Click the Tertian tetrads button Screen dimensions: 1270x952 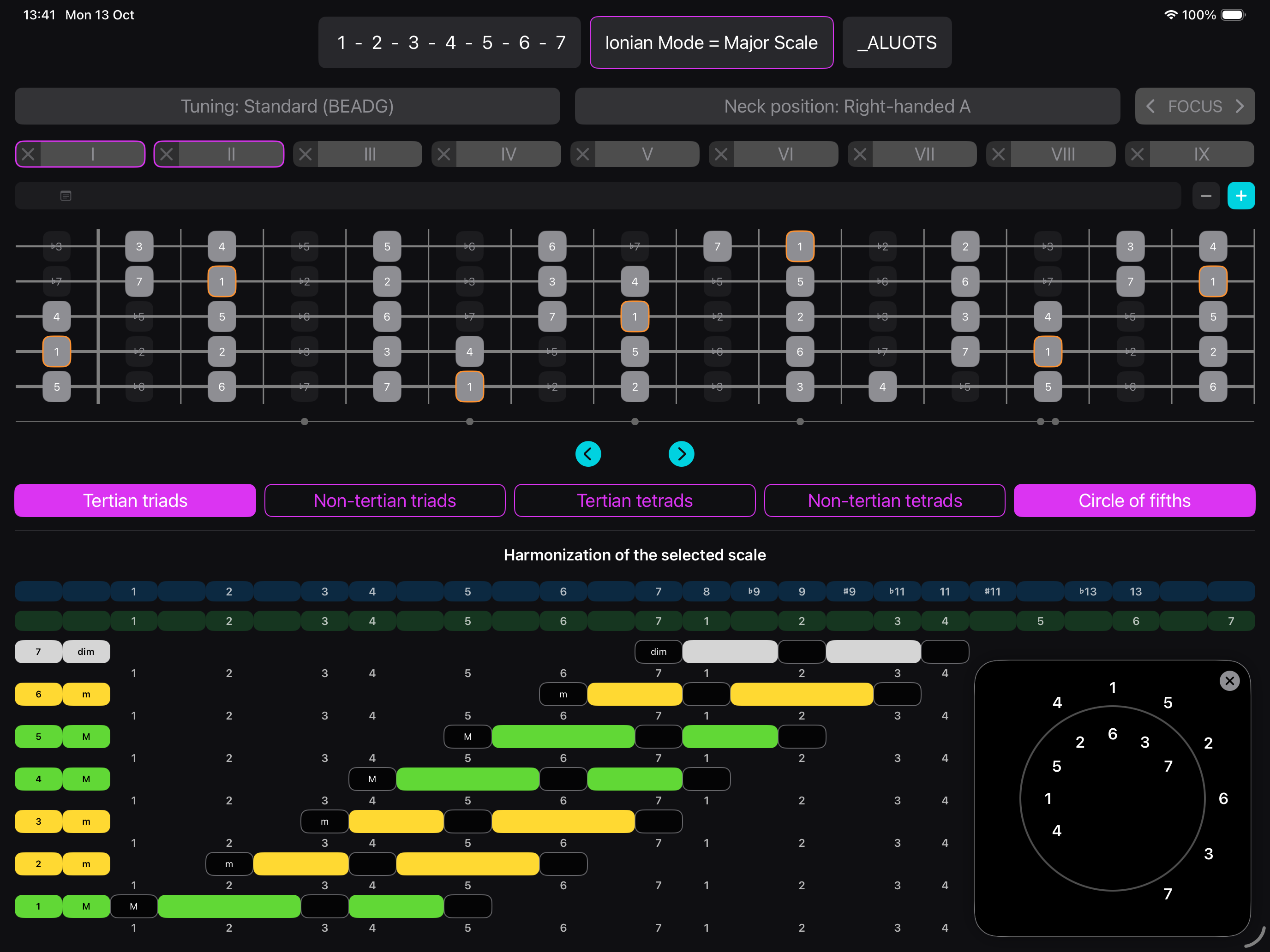[635, 500]
